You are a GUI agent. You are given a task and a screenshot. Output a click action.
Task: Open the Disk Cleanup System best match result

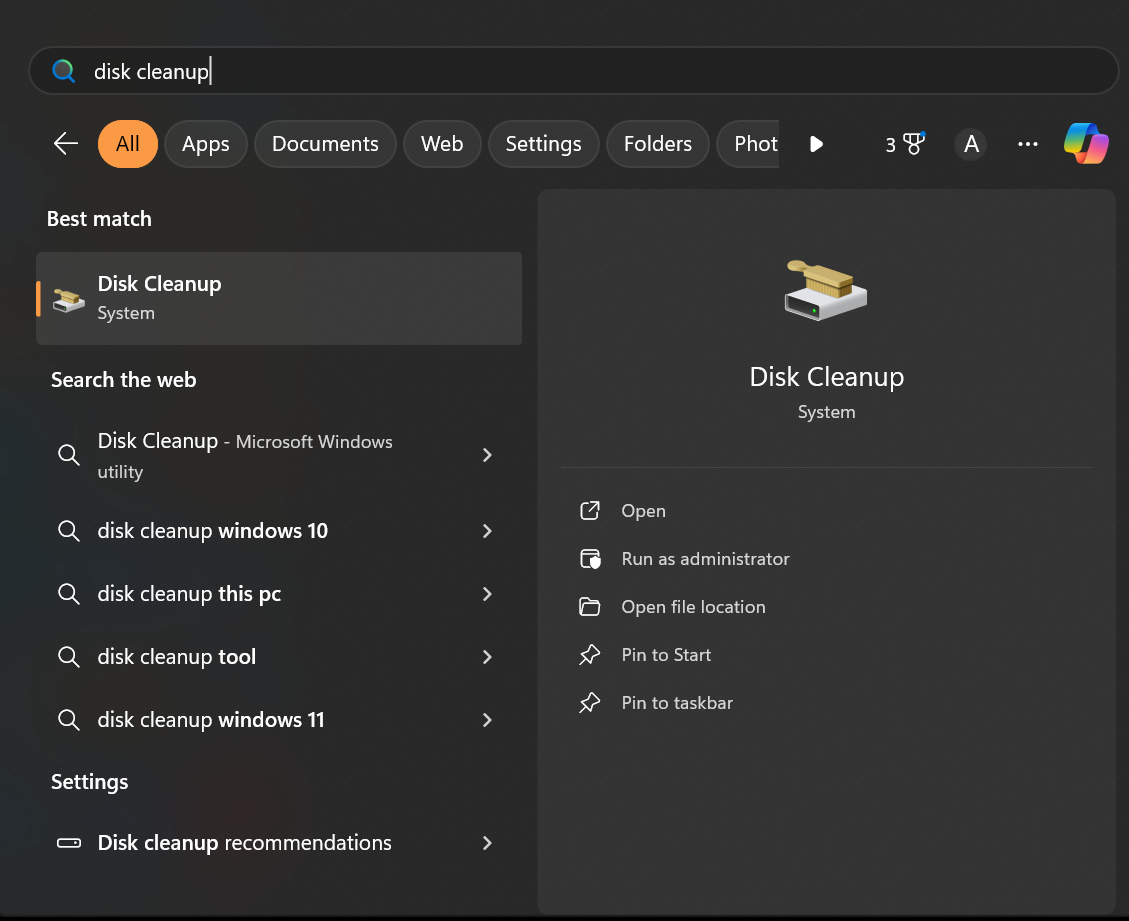pos(279,298)
